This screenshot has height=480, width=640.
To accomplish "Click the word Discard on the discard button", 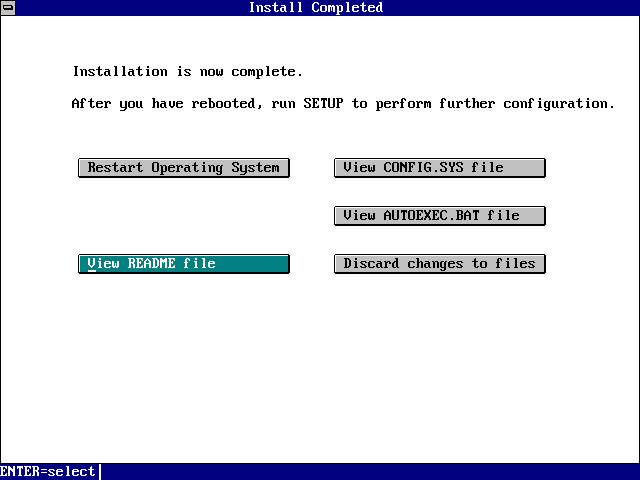I will (x=371, y=264).
